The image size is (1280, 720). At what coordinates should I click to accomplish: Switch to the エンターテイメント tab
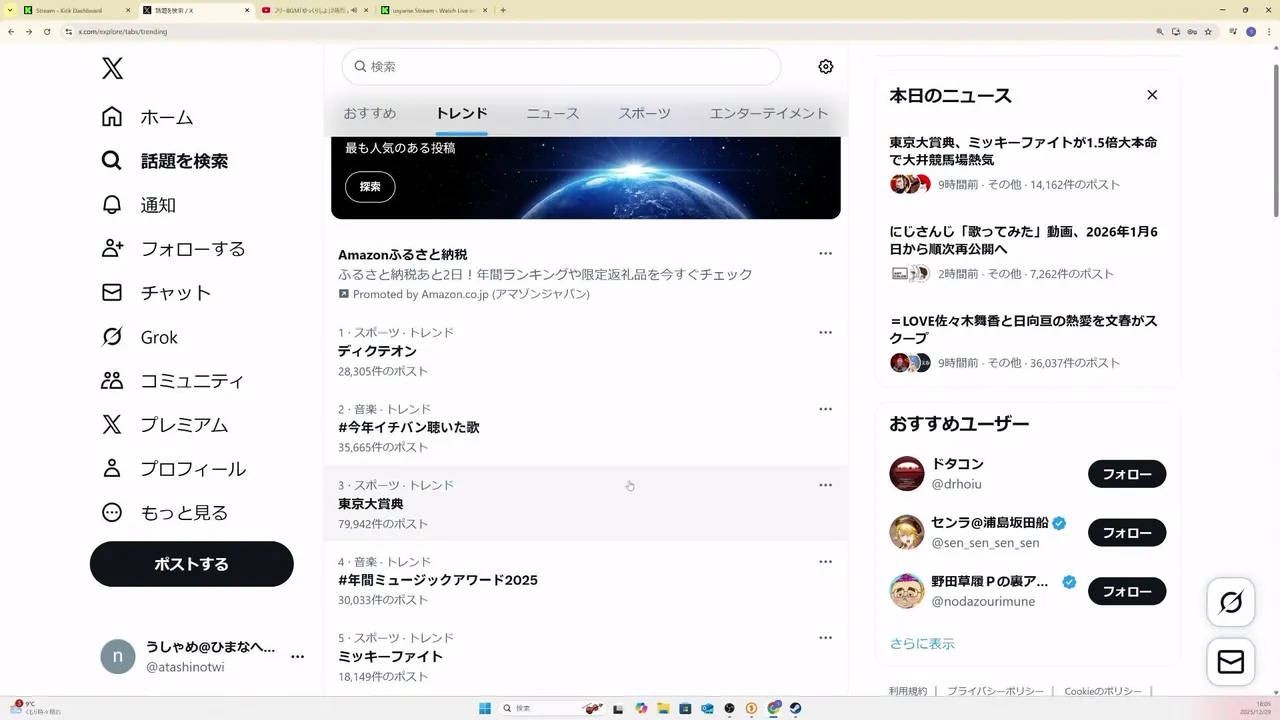769,113
